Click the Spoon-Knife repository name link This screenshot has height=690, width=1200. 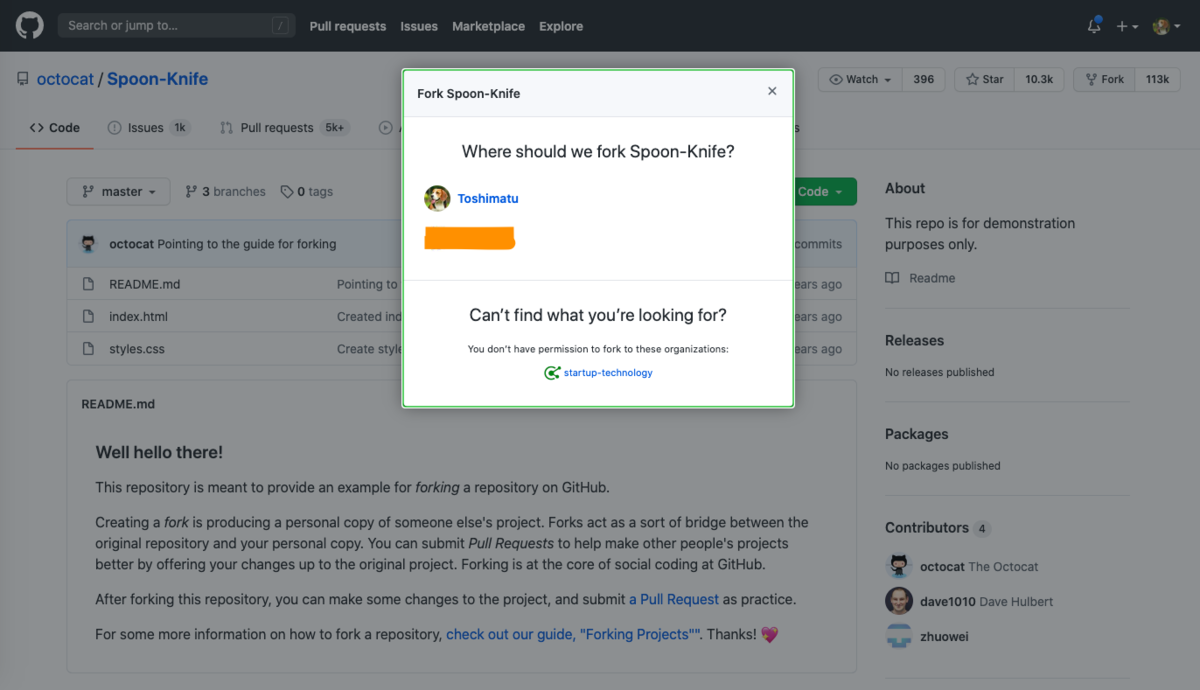pos(158,79)
